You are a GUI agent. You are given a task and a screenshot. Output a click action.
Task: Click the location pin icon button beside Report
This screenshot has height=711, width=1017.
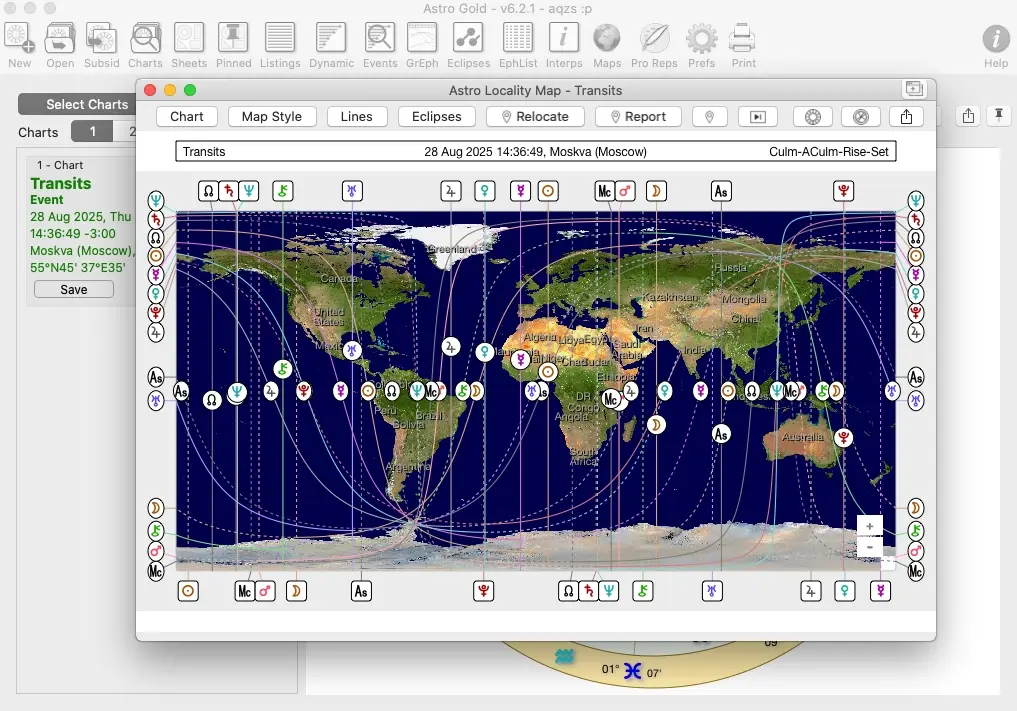tap(710, 117)
